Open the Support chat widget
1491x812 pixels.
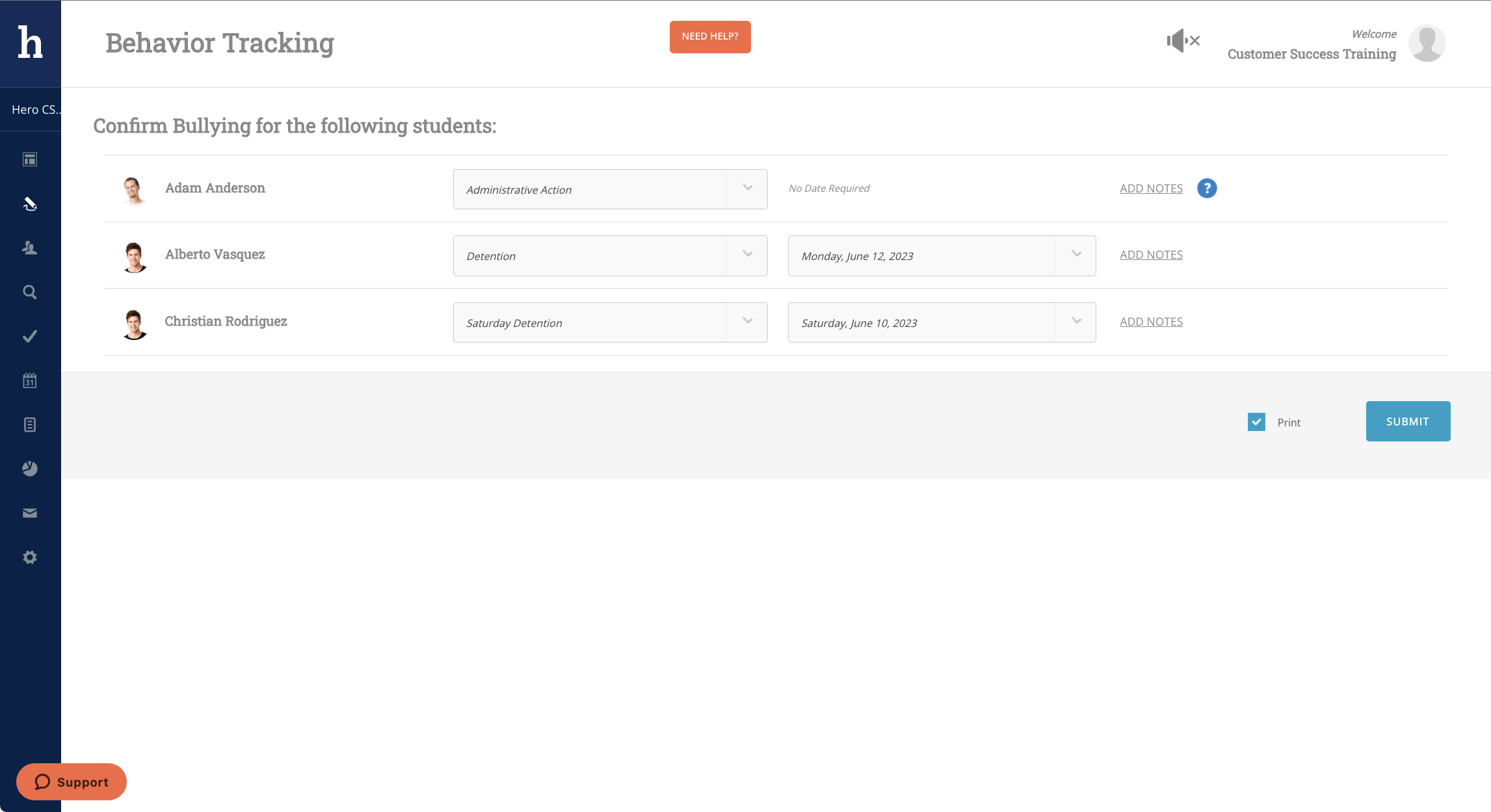tap(72, 781)
